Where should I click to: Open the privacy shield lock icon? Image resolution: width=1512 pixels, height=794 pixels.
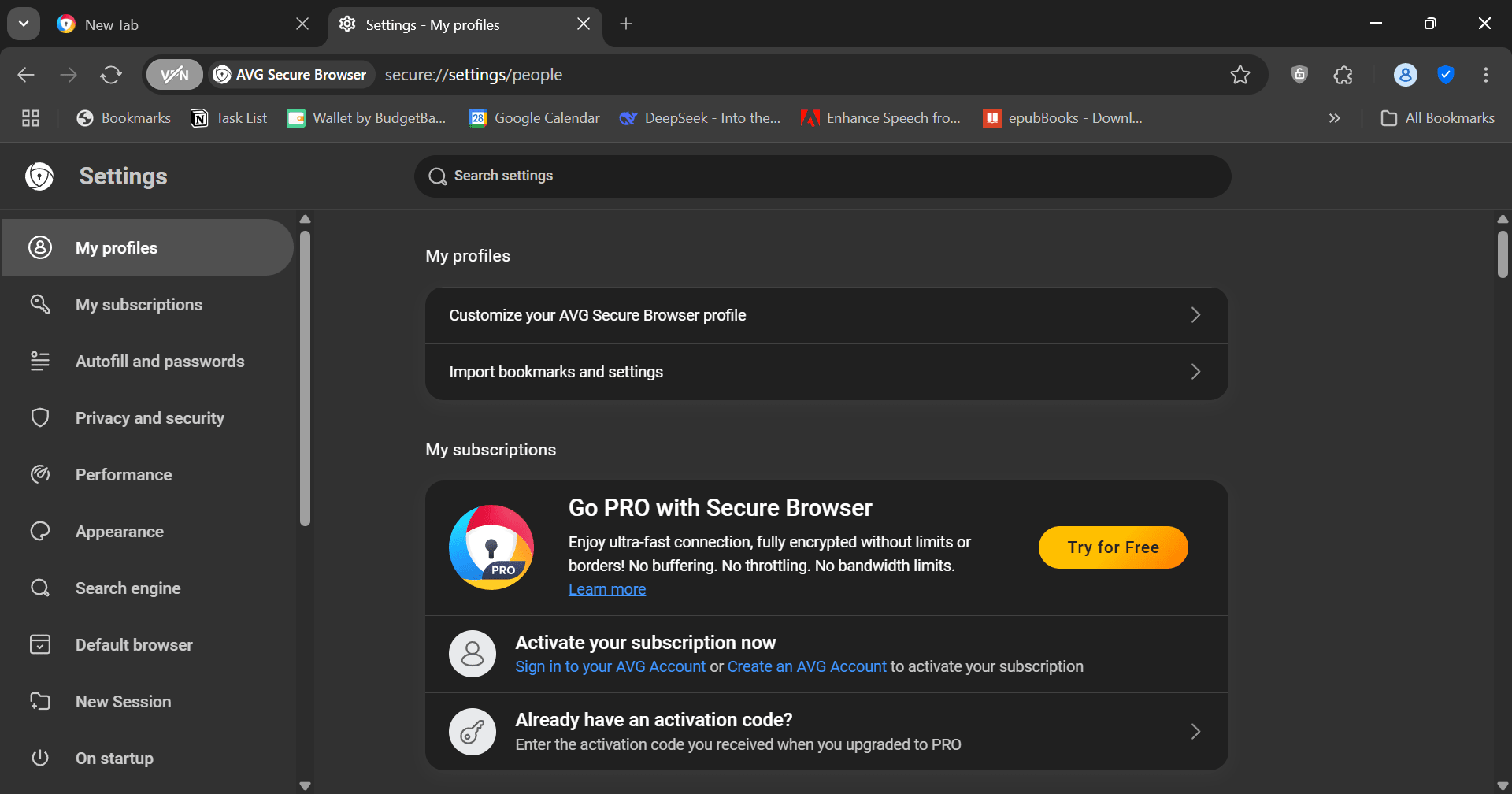coord(1299,75)
